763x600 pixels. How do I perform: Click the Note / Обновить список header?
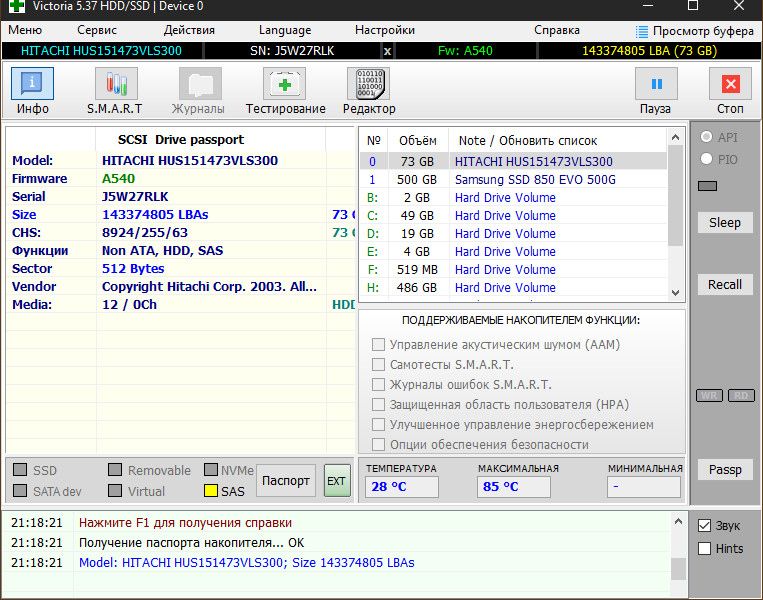click(x=527, y=141)
